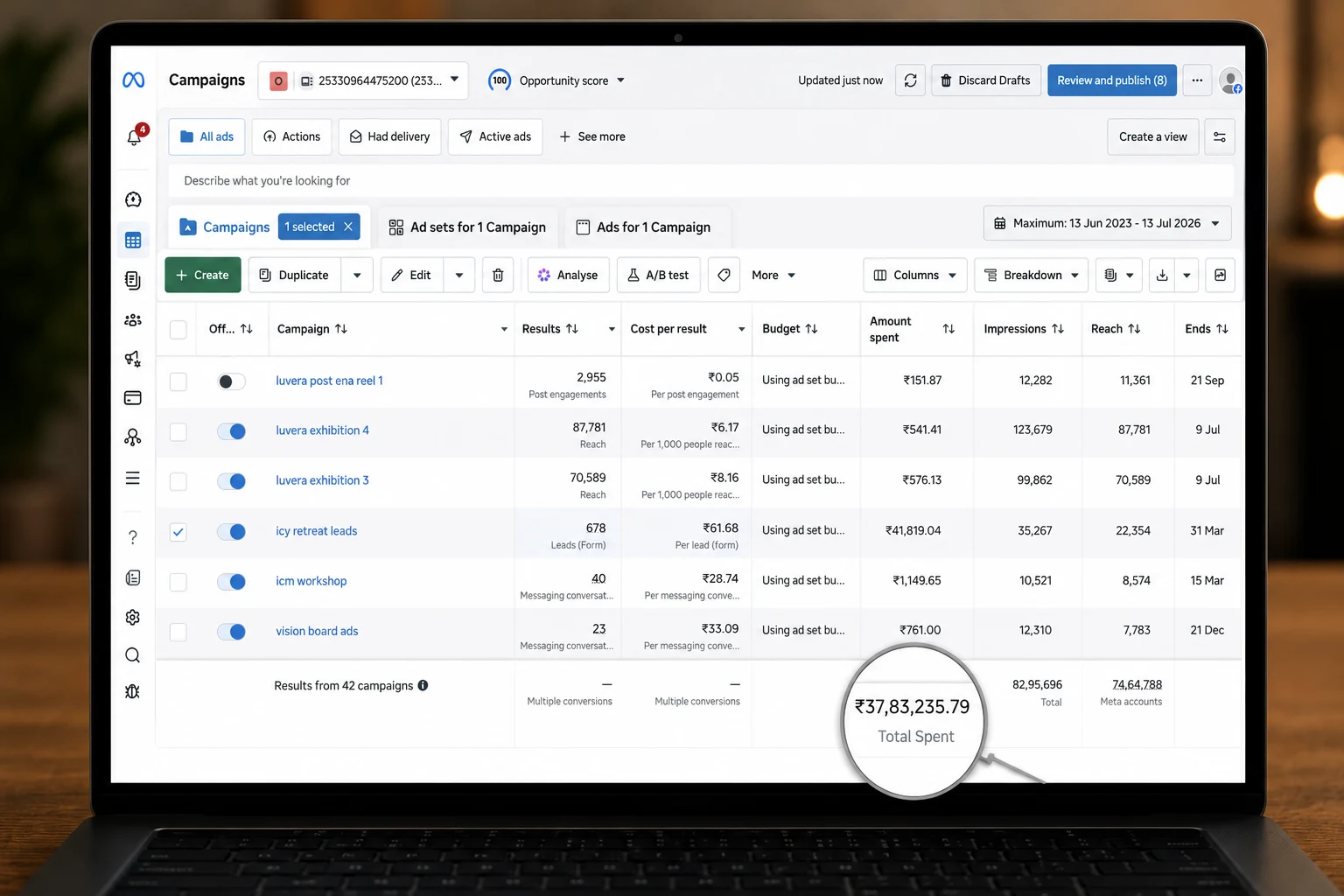
Task: Uncheck the icy retreat leads checkbox
Action: point(178,532)
